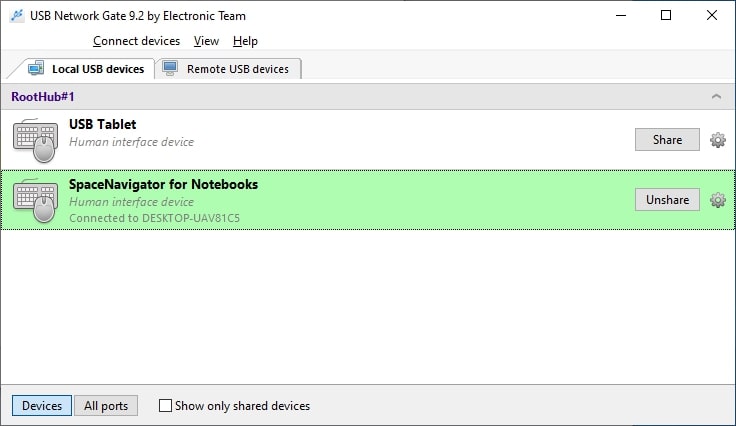Image resolution: width=736 pixels, height=426 pixels.
Task: Open the View menu
Action: 206,41
